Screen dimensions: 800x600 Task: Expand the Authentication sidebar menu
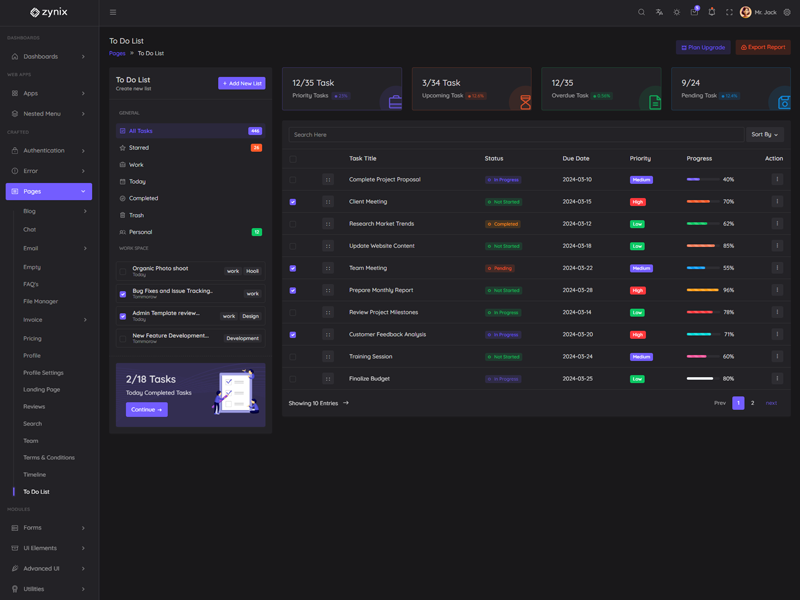pos(48,151)
